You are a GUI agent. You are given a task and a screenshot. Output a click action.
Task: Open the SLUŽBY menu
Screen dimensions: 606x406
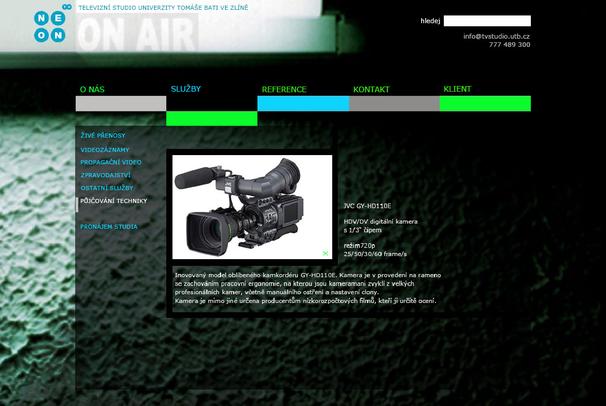pos(186,89)
